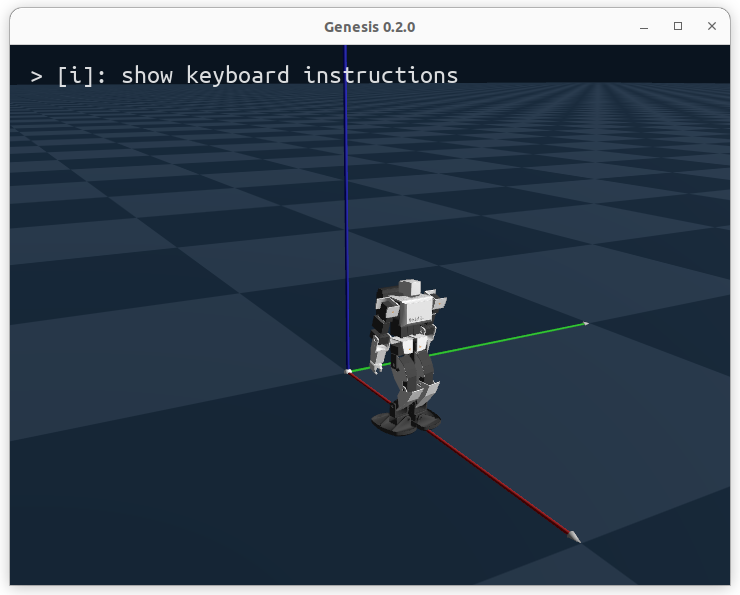Maximize the Genesis 0.2.0 window

678,26
